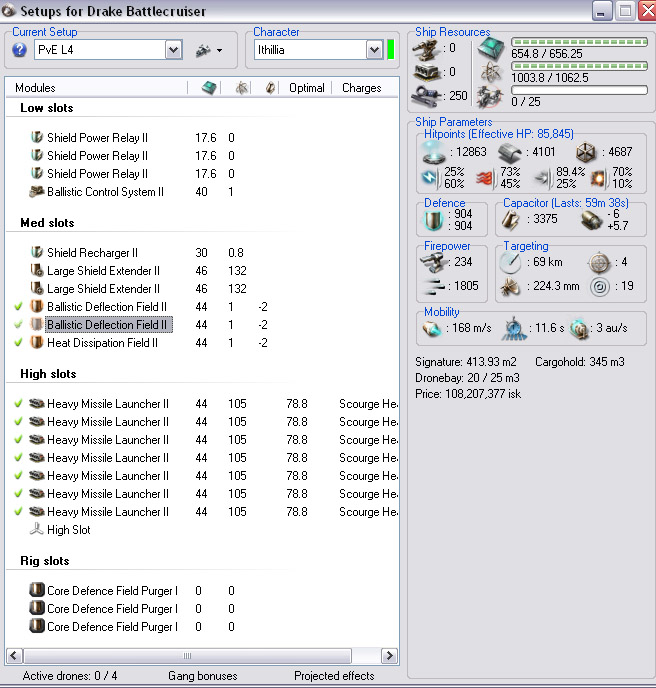Viewport: 656px width, 688px height.
Task: Click the scan resolution icon showing 224.3 mm
Action: (510, 287)
